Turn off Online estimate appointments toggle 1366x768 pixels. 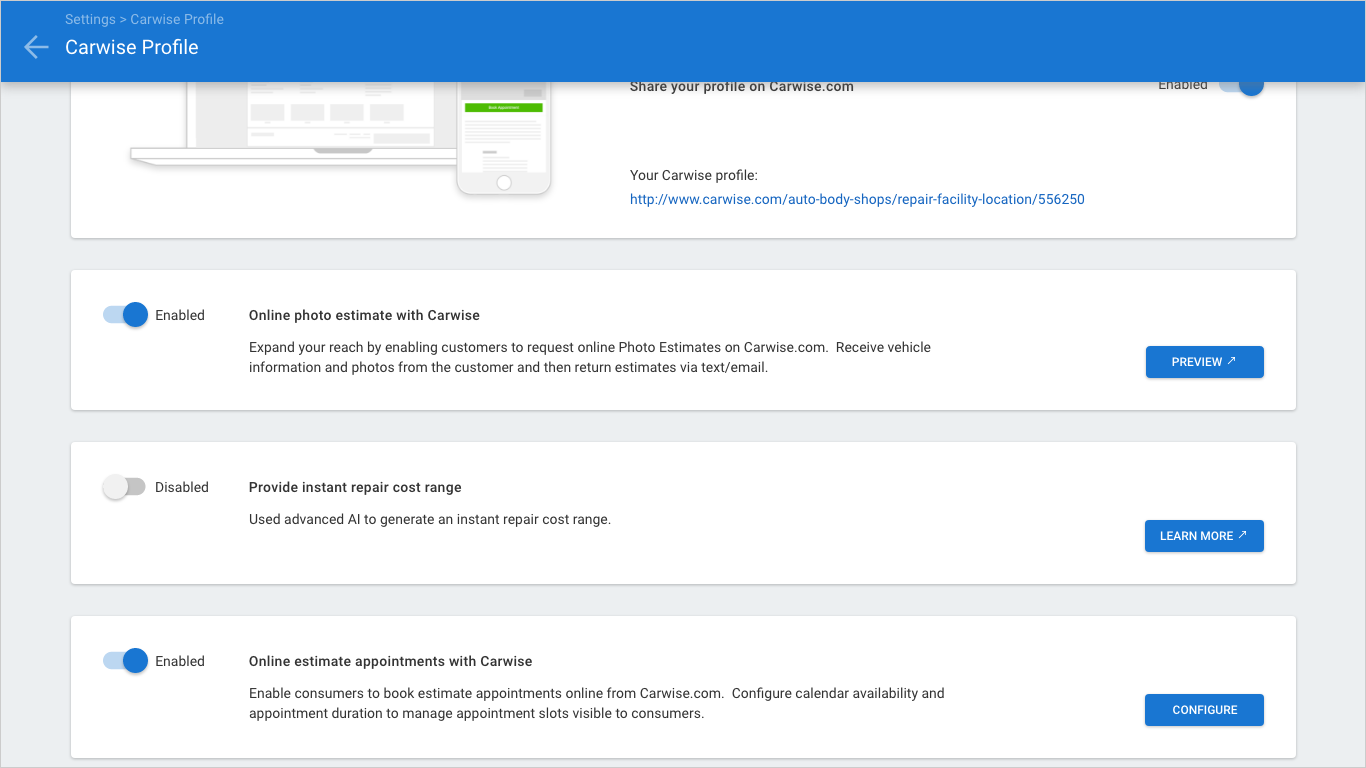(x=125, y=661)
